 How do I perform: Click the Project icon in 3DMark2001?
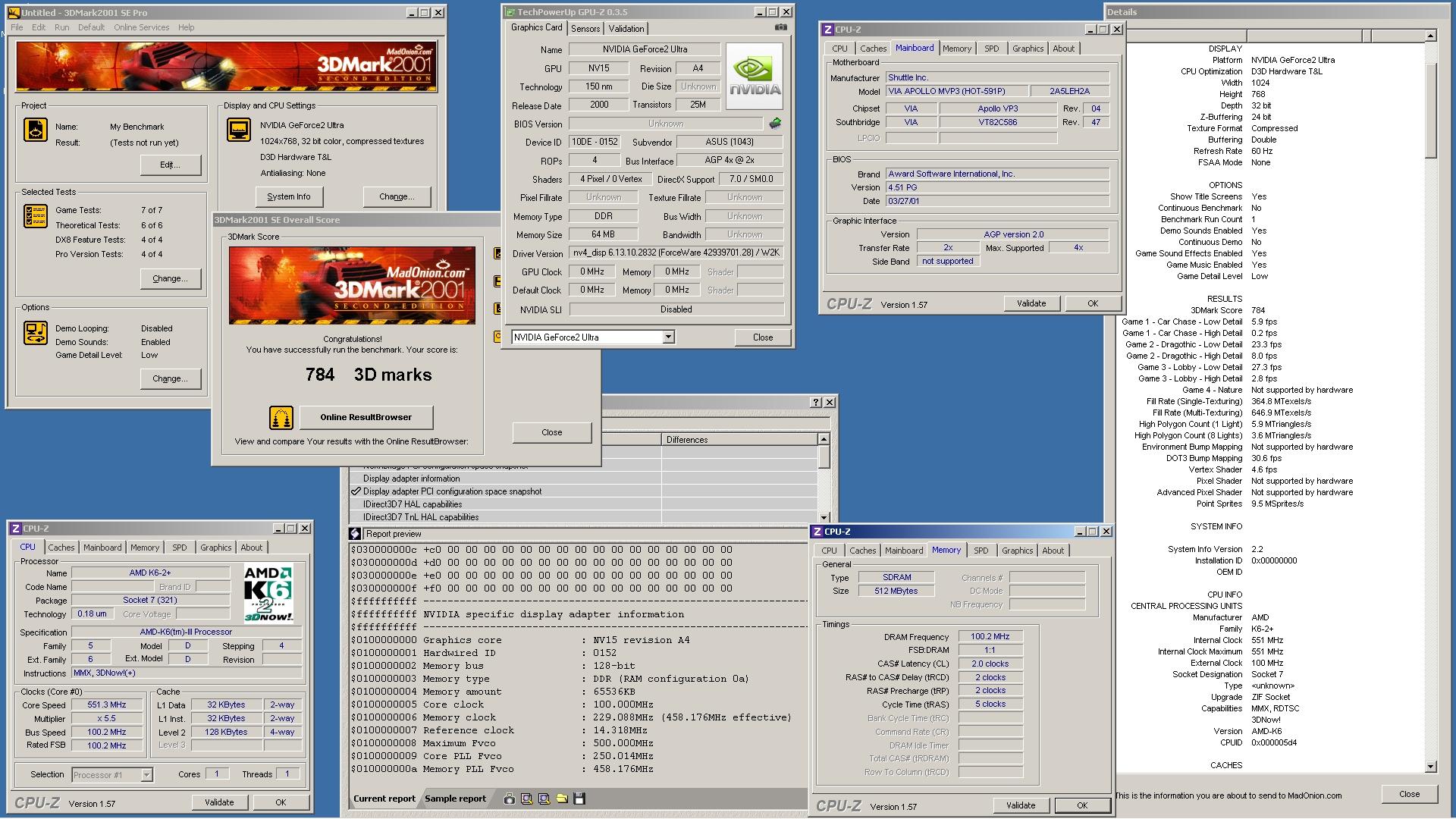pyautogui.click(x=36, y=130)
